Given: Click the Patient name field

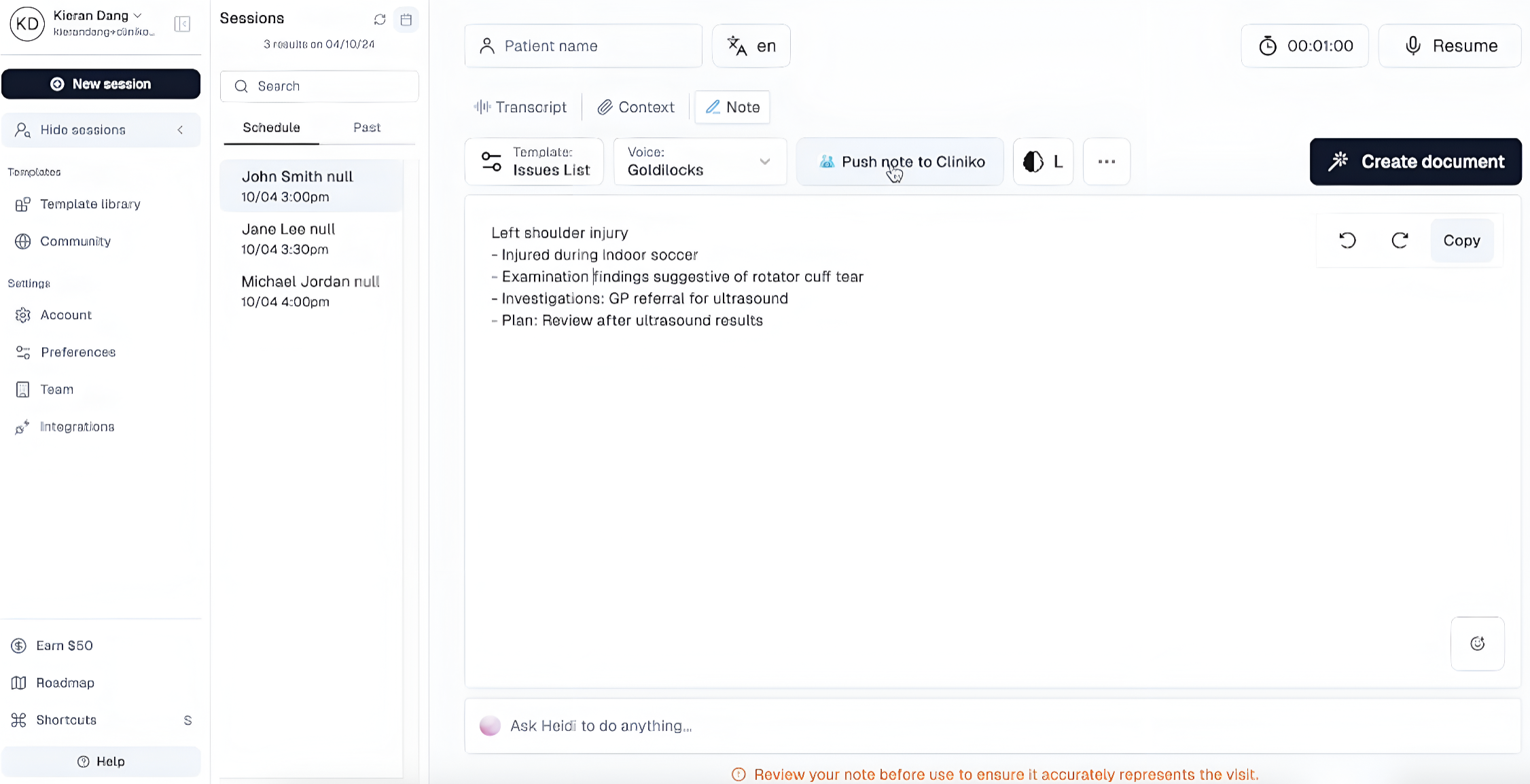Looking at the screenshot, I should 584,46.
